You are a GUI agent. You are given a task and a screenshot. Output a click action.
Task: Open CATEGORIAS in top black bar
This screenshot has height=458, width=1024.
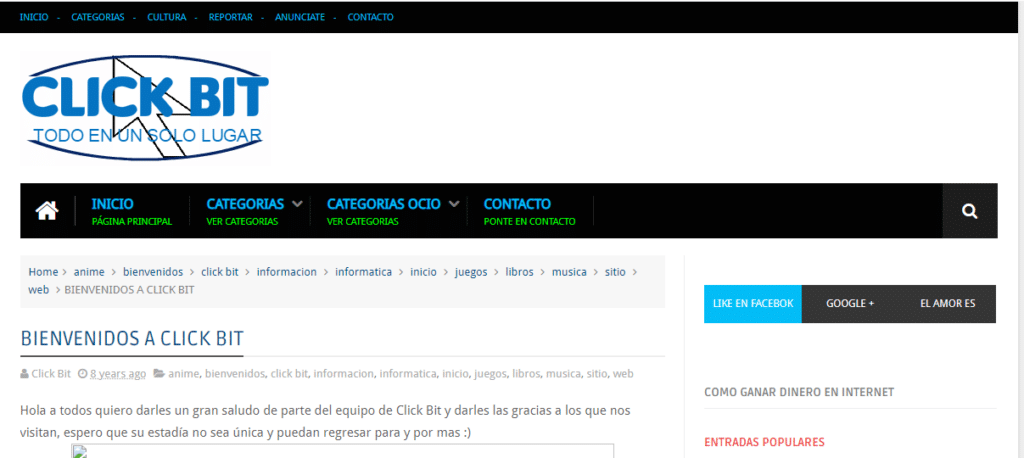coord(98,17)
